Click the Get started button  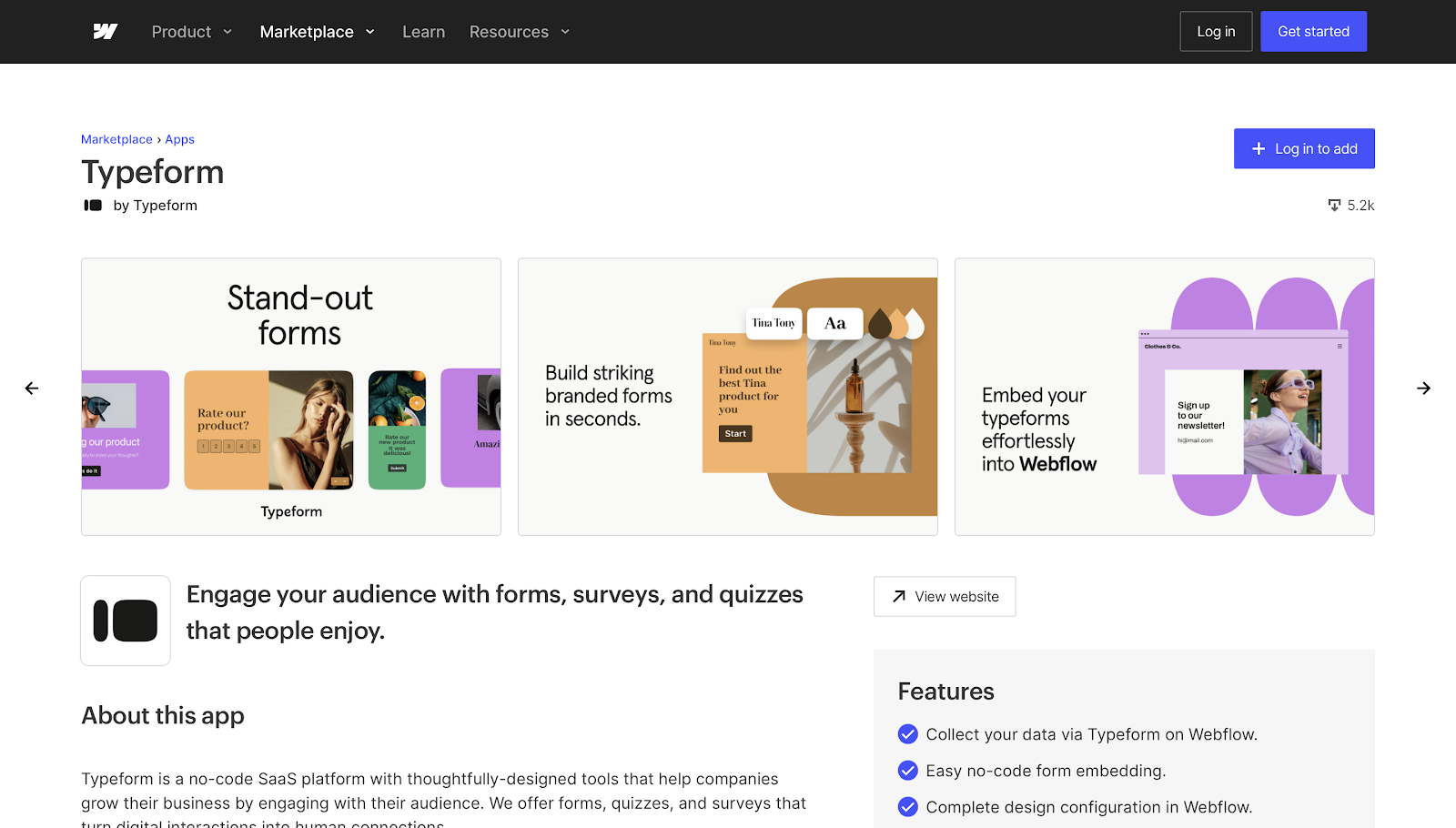1313,32
